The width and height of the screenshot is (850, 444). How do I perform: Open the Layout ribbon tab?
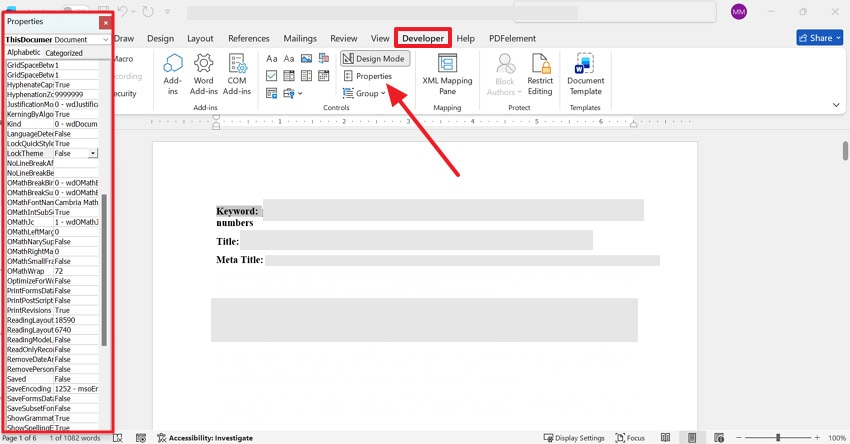[x=200, y=38]
